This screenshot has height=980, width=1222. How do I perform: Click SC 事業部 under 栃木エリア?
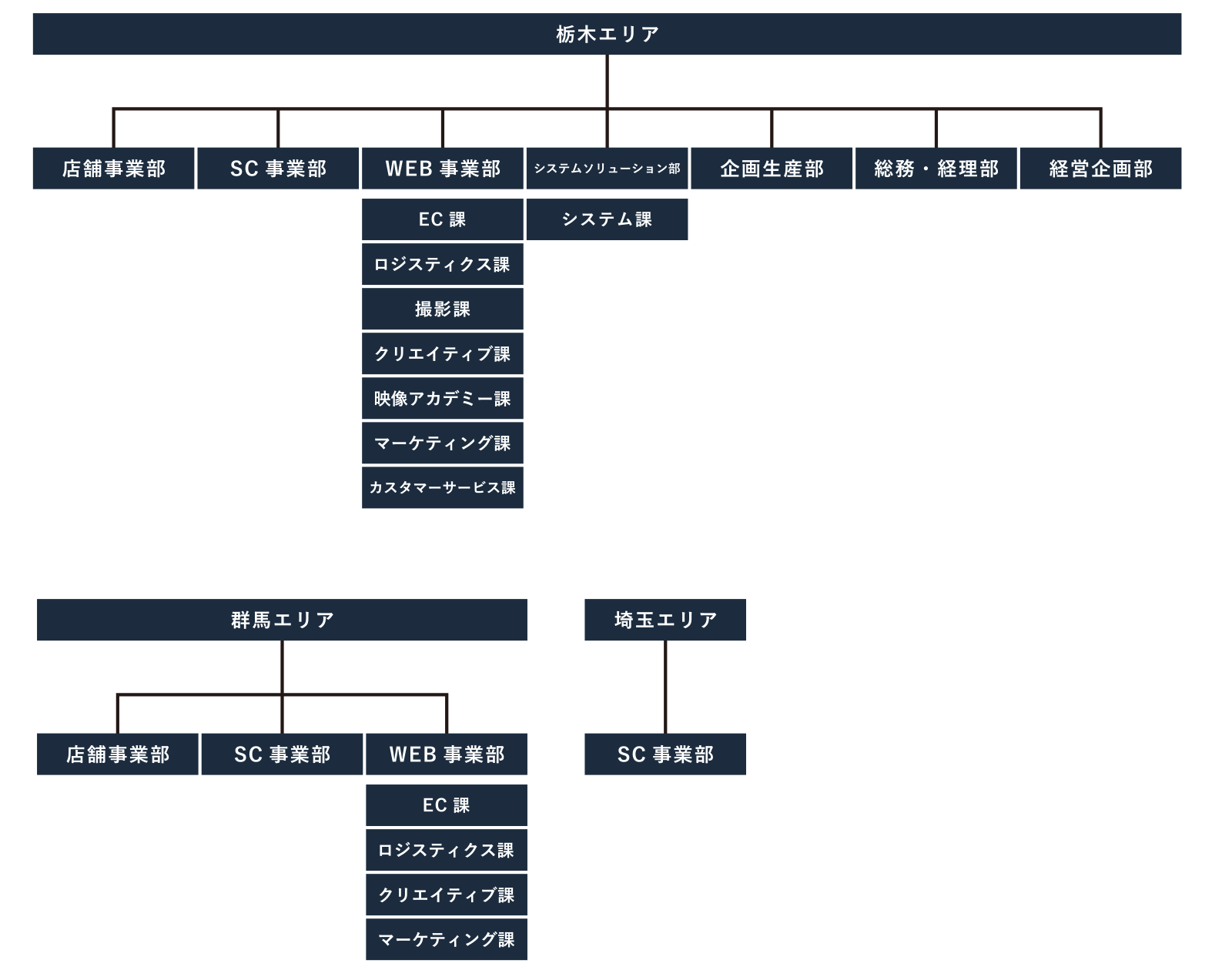278,169
